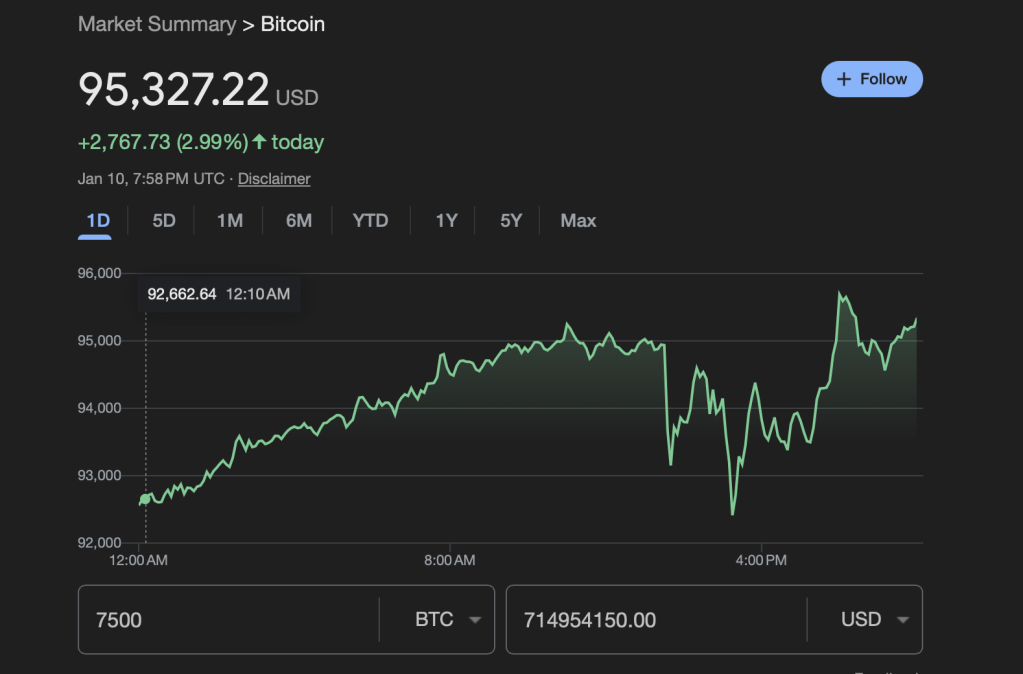Screen dimensions: 1023x674
Task: Click the Market Summary breadcrumb
Action: point(157,24)
